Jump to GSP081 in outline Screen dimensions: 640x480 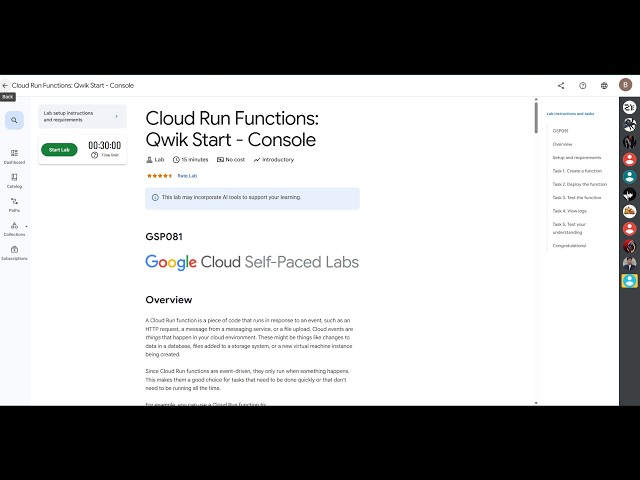(x=560, y=131)
